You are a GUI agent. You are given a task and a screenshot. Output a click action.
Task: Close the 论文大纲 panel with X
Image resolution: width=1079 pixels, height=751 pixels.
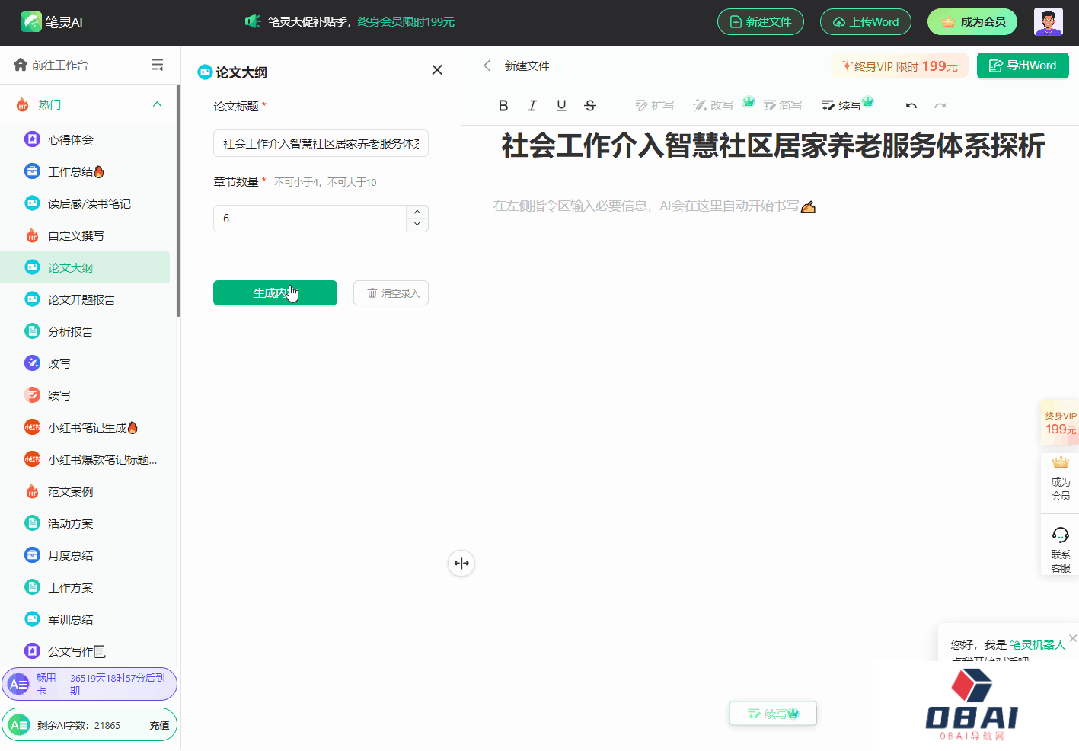[x=437, y=70]
